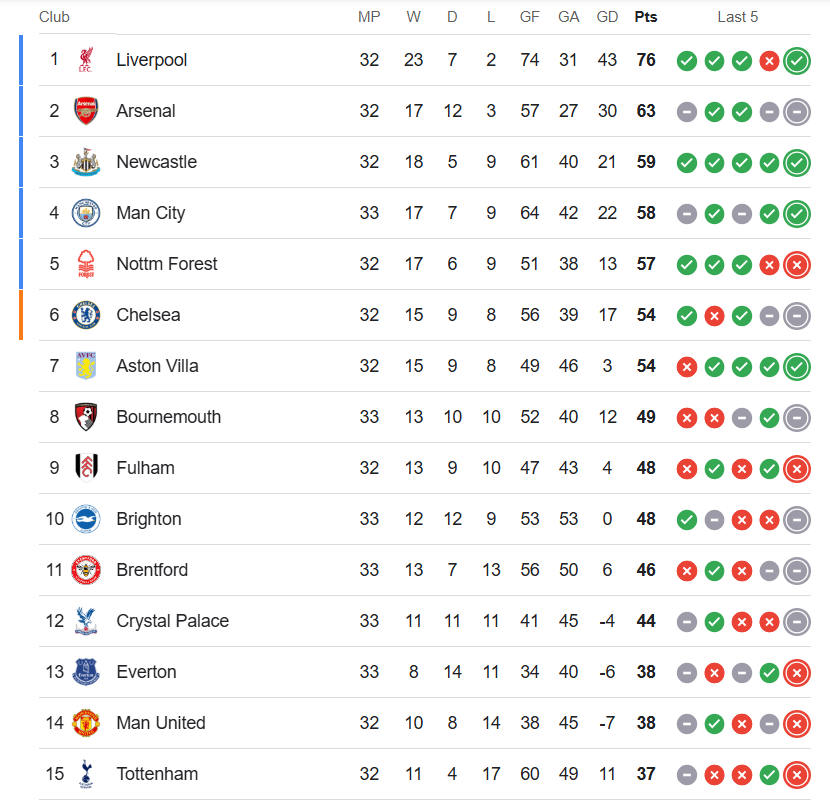Click the Pts column header
The width and height of the screenshot is (830, 800).
click(x=646, y=17)
